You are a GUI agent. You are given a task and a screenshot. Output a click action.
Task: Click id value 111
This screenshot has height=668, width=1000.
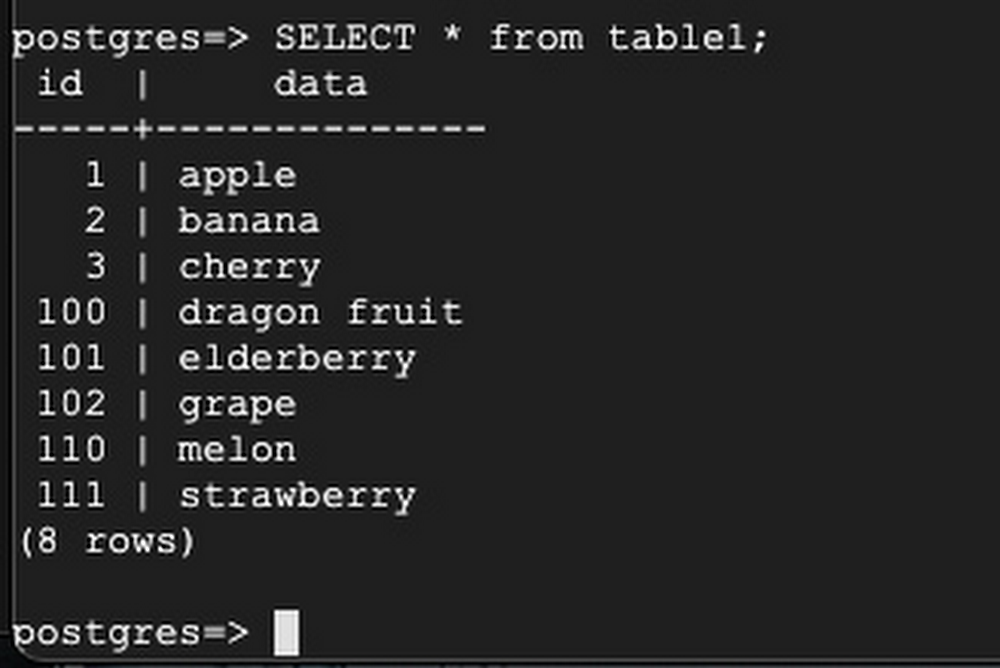click(71, 496)
